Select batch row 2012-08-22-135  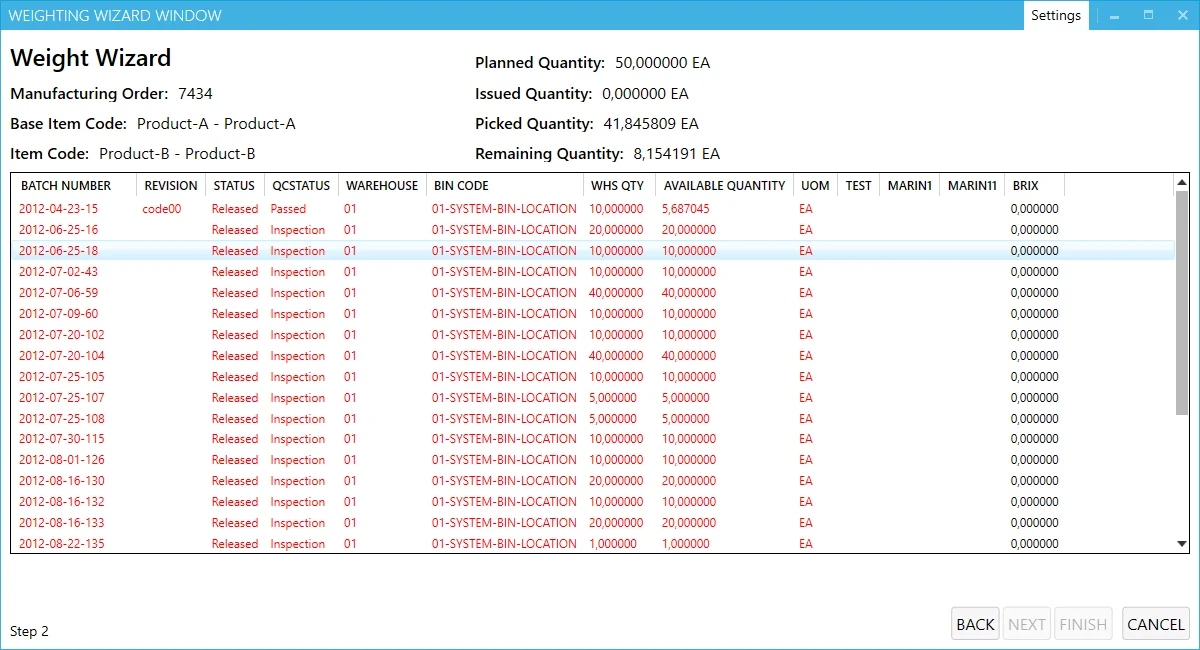[61, 544]
